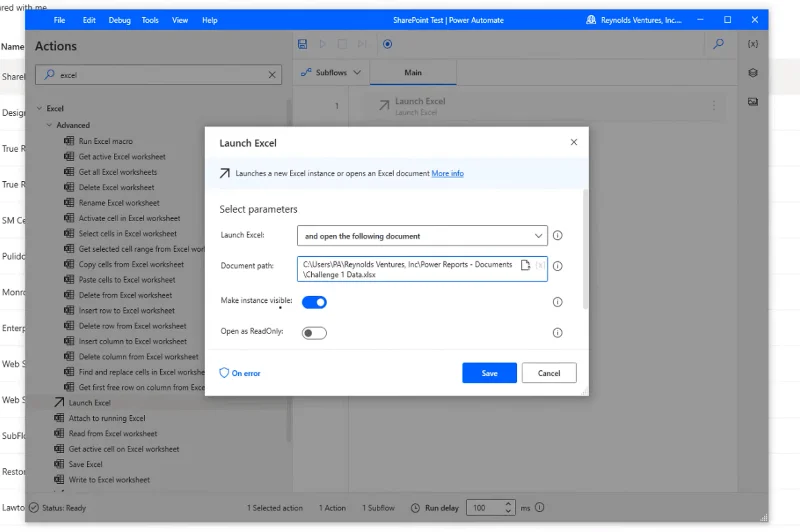
Task: Open the Tools menu
Action: [150, 20]
